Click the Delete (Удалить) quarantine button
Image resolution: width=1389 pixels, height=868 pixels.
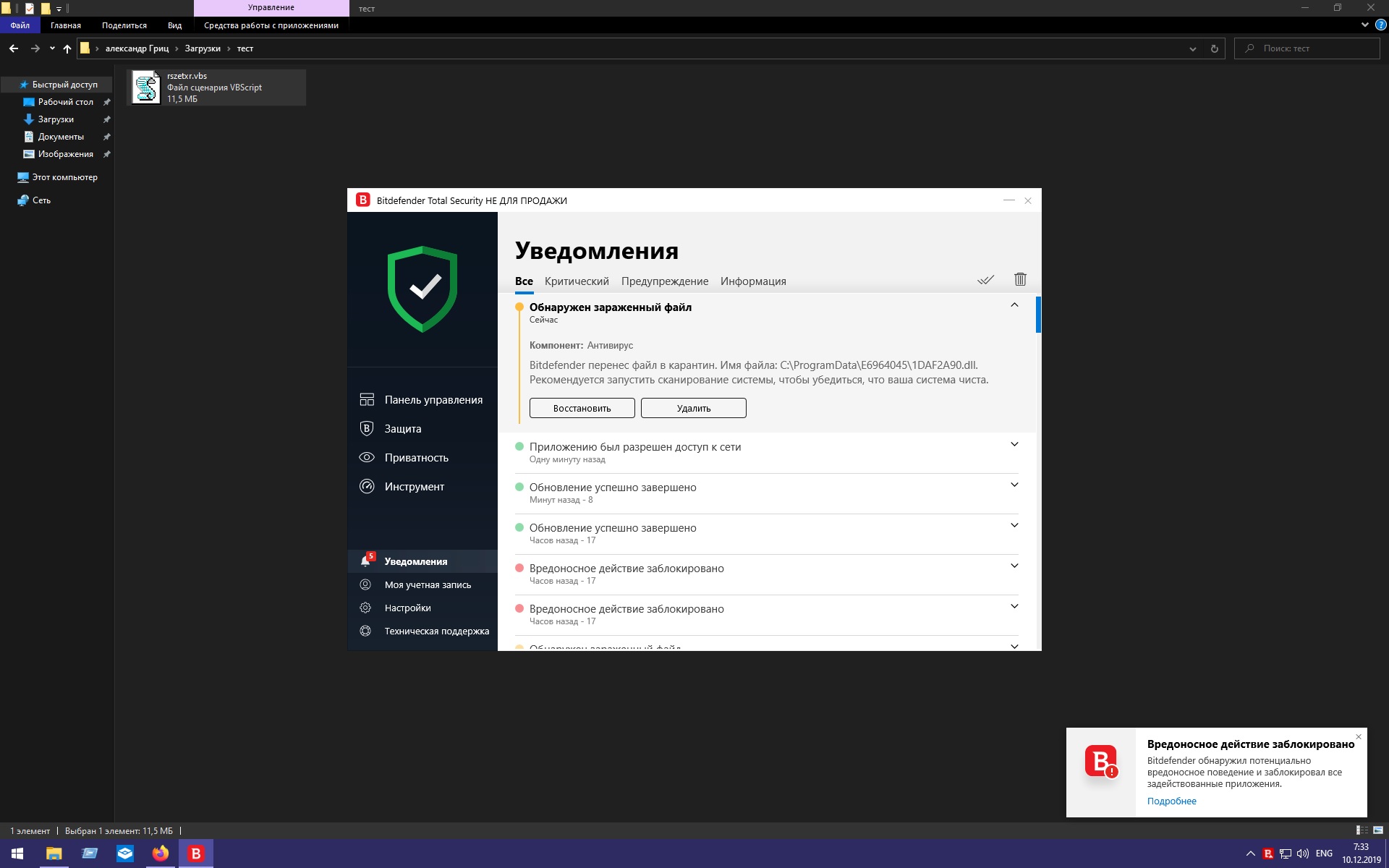pyautogui.click(x=693, y=408)
